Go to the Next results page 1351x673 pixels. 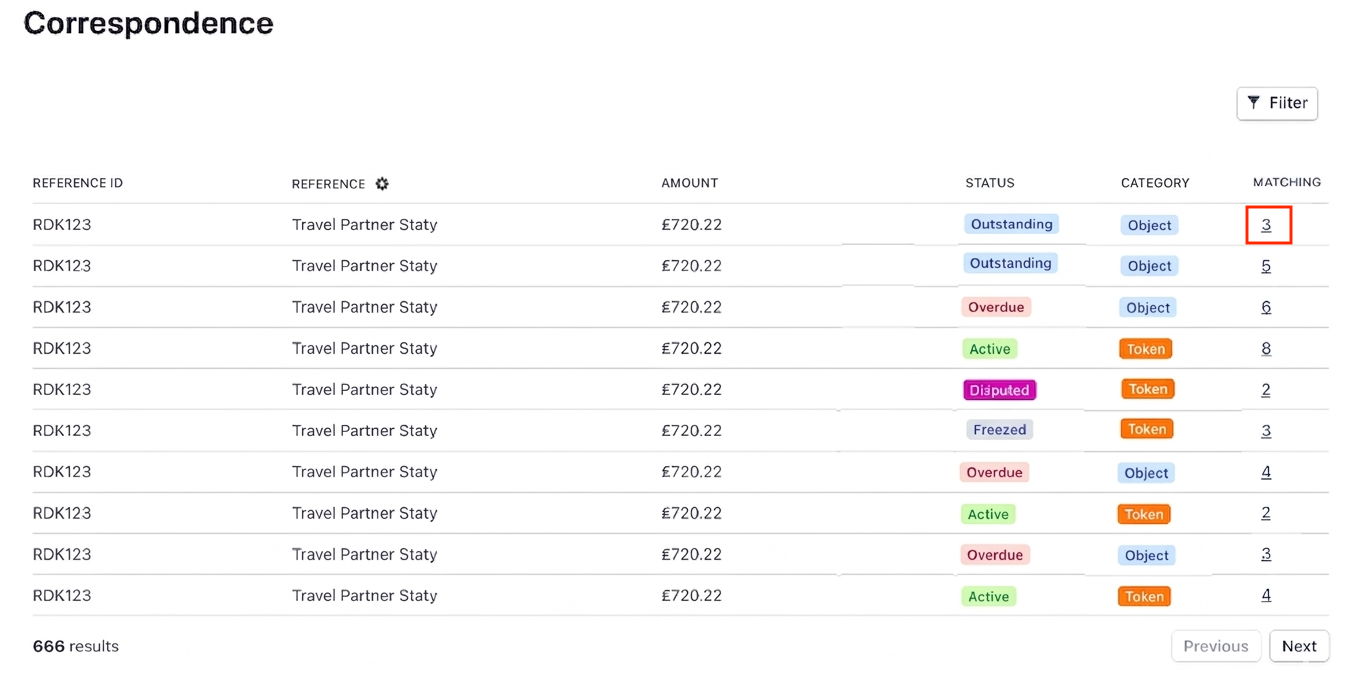(x=1299, y=646)
